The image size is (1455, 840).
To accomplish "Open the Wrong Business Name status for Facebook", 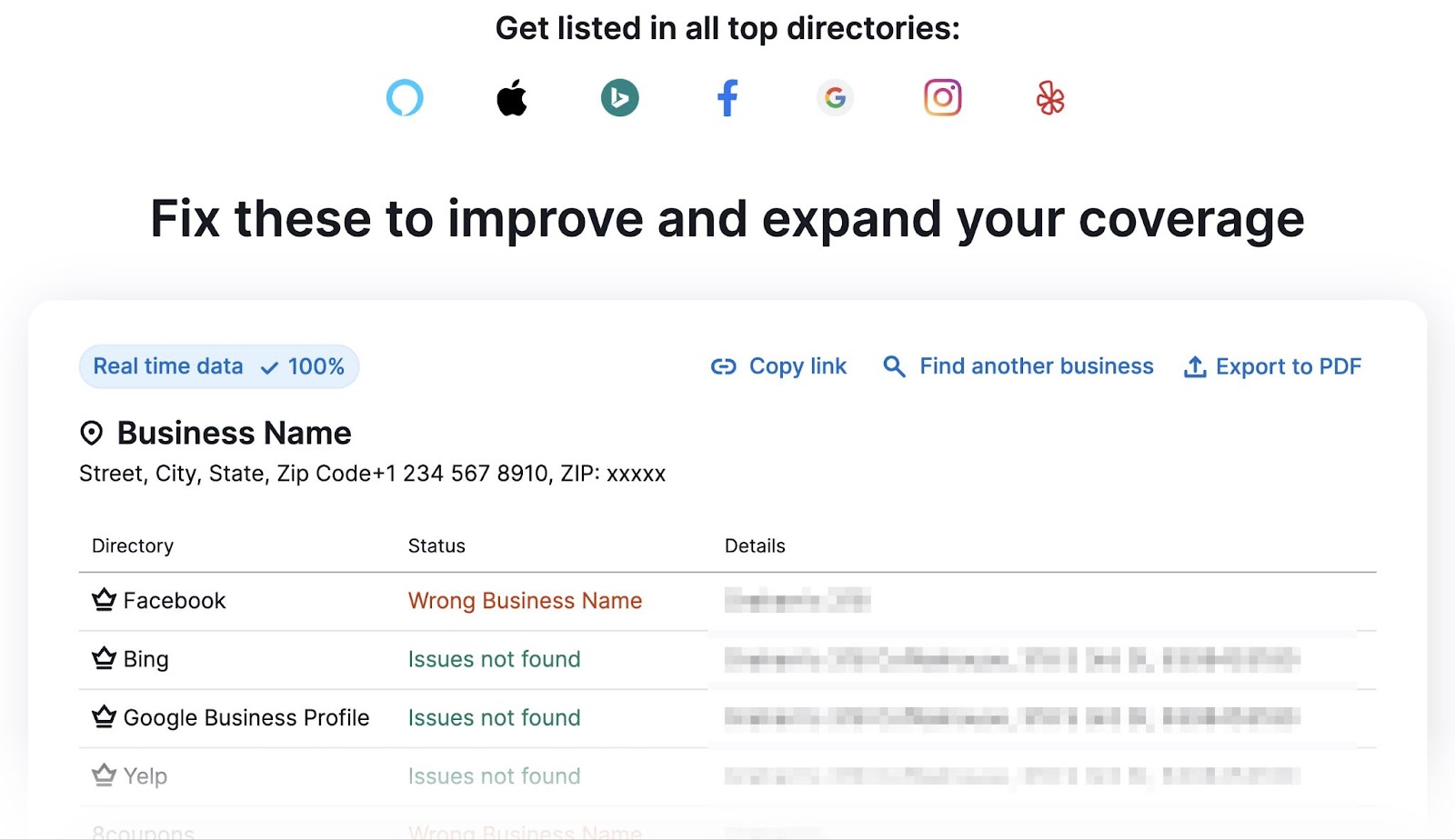I will 525,600.
